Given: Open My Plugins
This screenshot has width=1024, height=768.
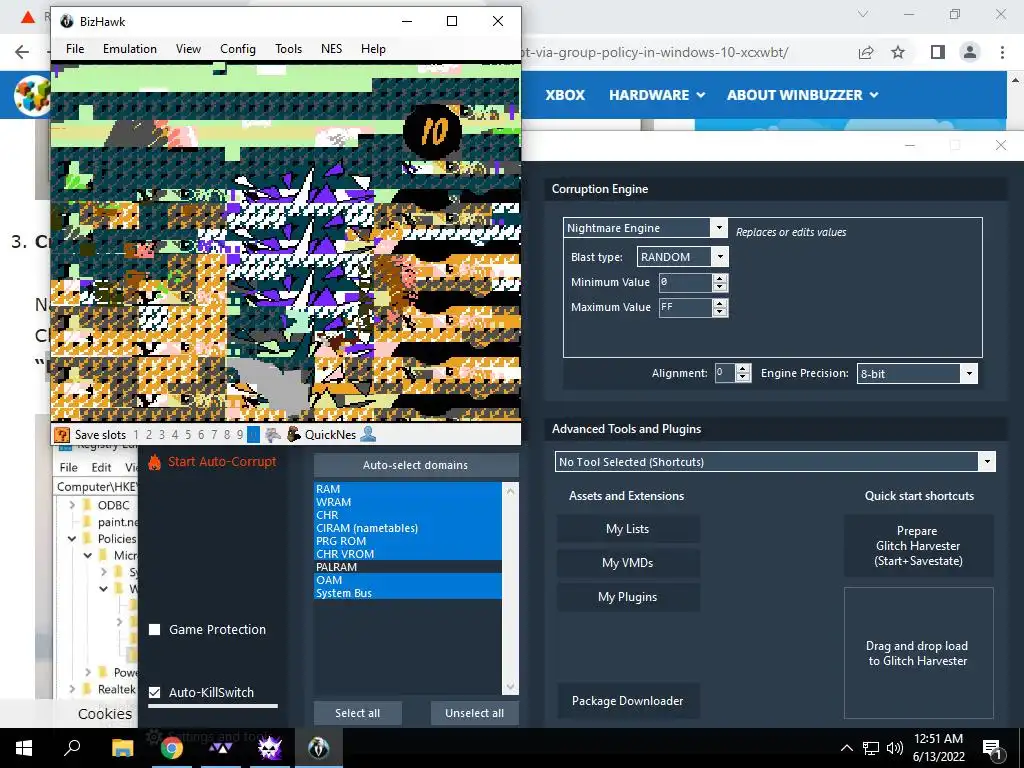Looking at the screenshot, I should click(628, 597).
